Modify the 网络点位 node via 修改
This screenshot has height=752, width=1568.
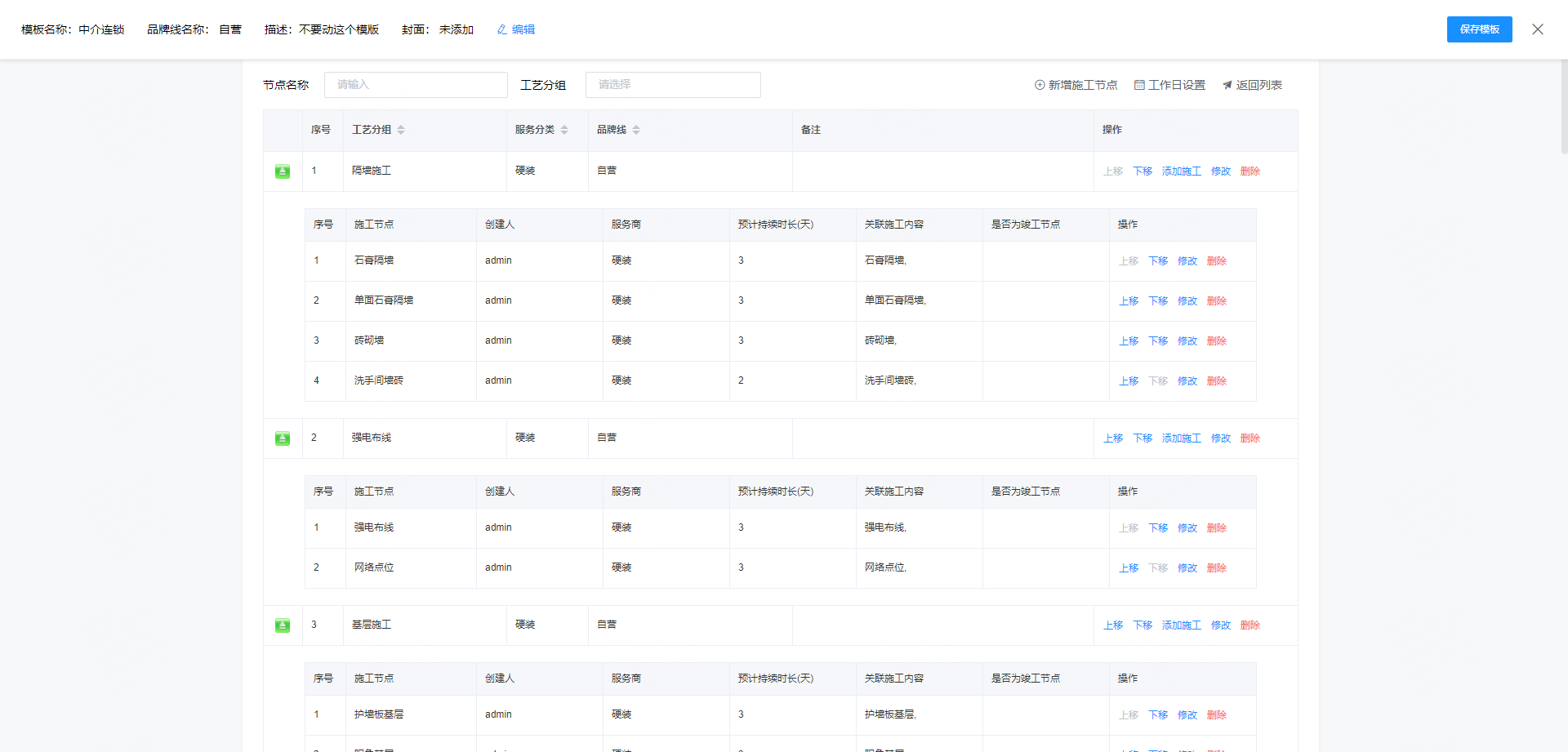(x=1187, y=568)
